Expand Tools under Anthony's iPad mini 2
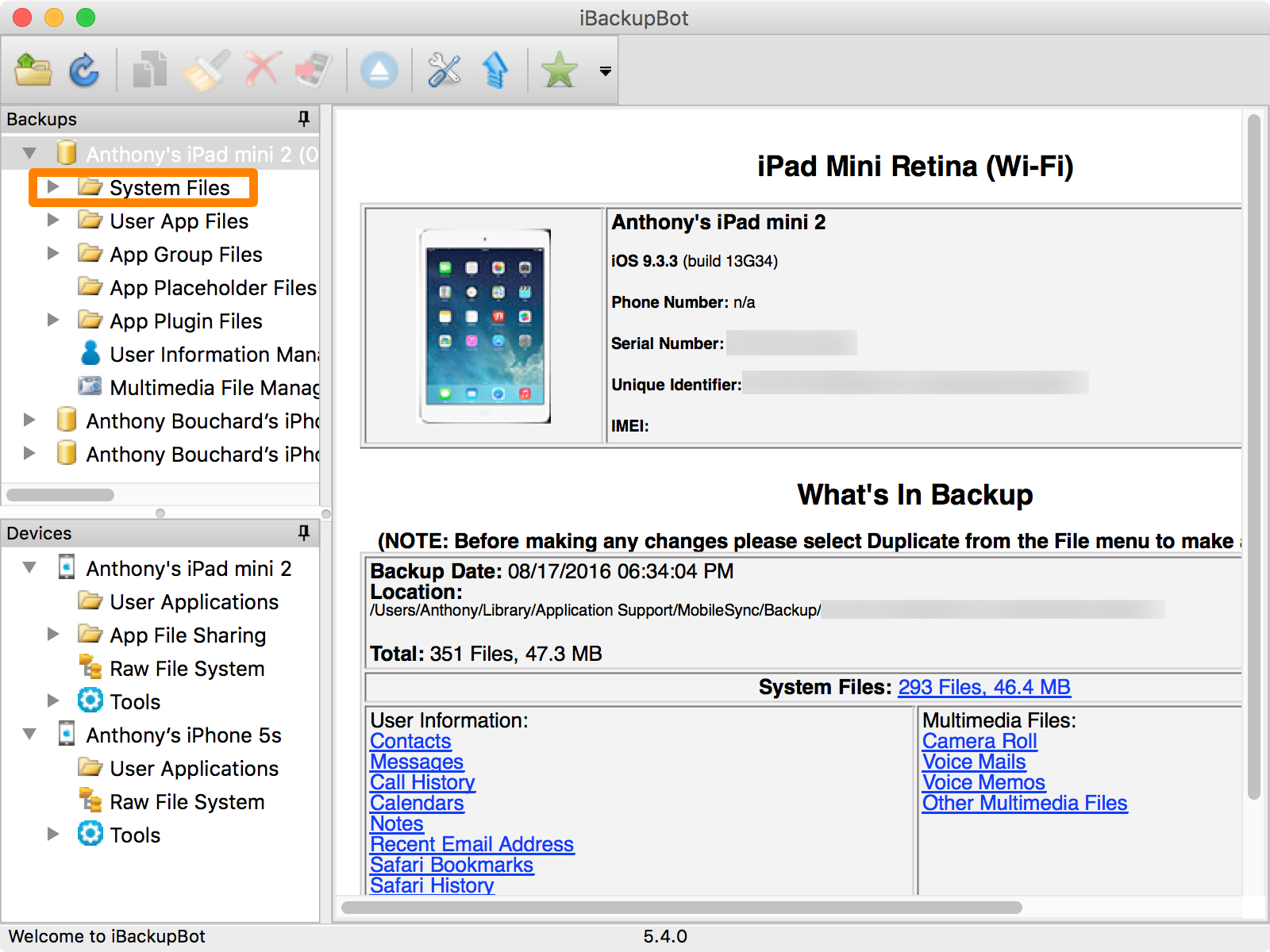This screenshot has height=952, width=1270. (53, 701)
